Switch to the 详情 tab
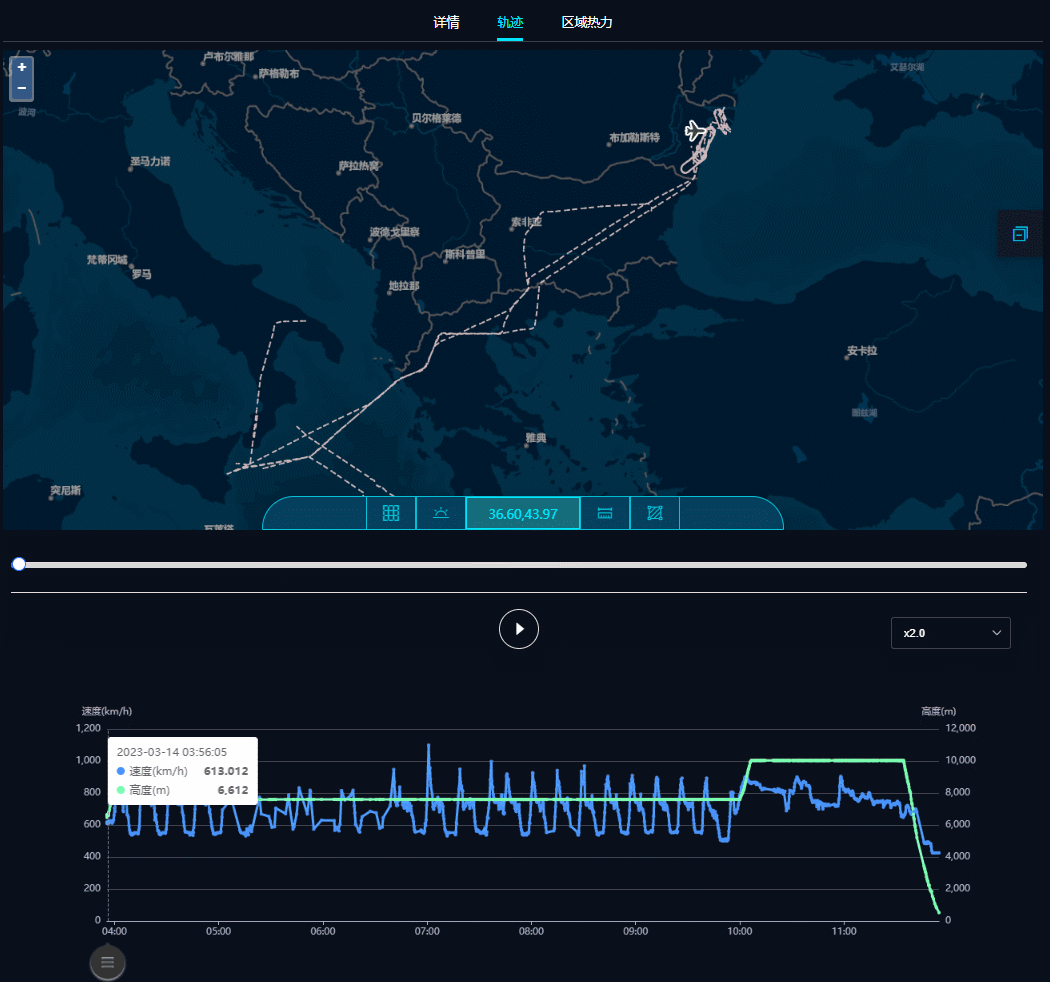This screenshot has width=1050, height=982. click(x=446, y=22)
